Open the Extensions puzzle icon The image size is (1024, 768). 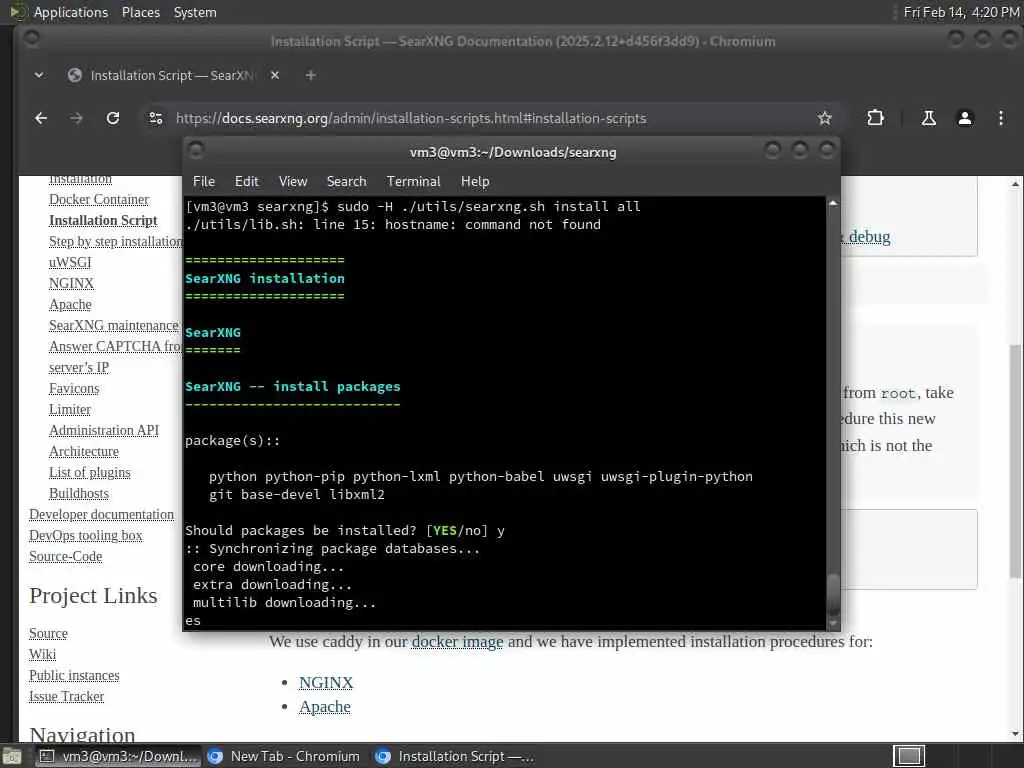(875, 118)
